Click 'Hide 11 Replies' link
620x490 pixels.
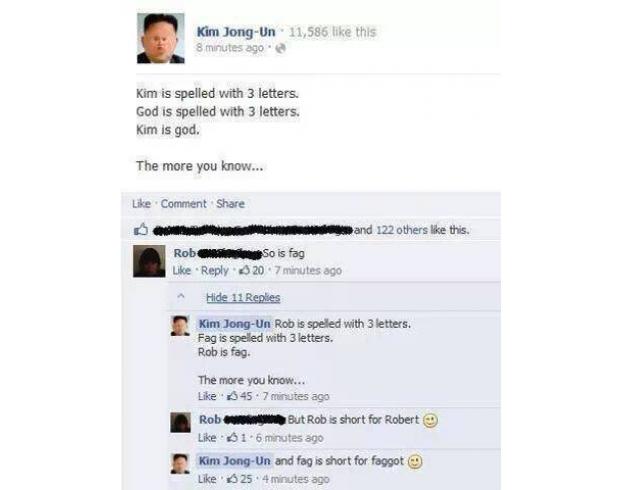(243, 297)
